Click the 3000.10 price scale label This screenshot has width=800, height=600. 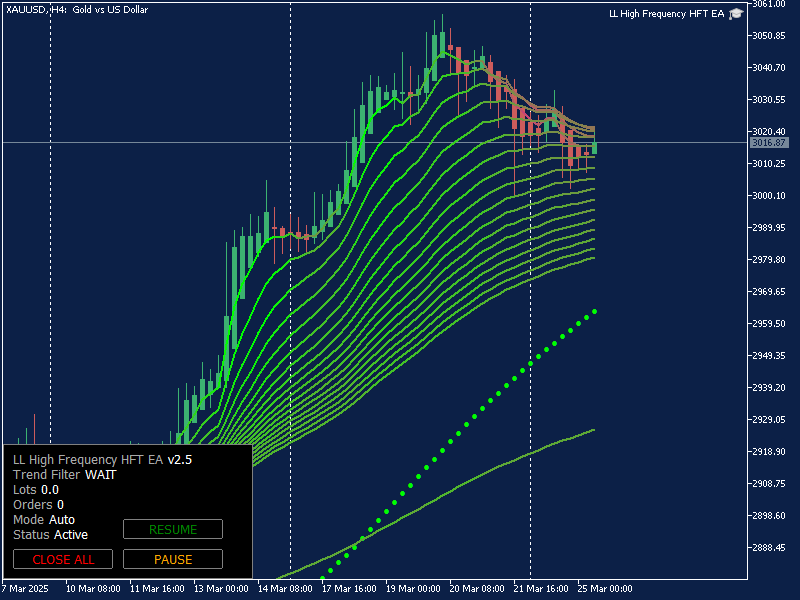(x=769, y=195)
